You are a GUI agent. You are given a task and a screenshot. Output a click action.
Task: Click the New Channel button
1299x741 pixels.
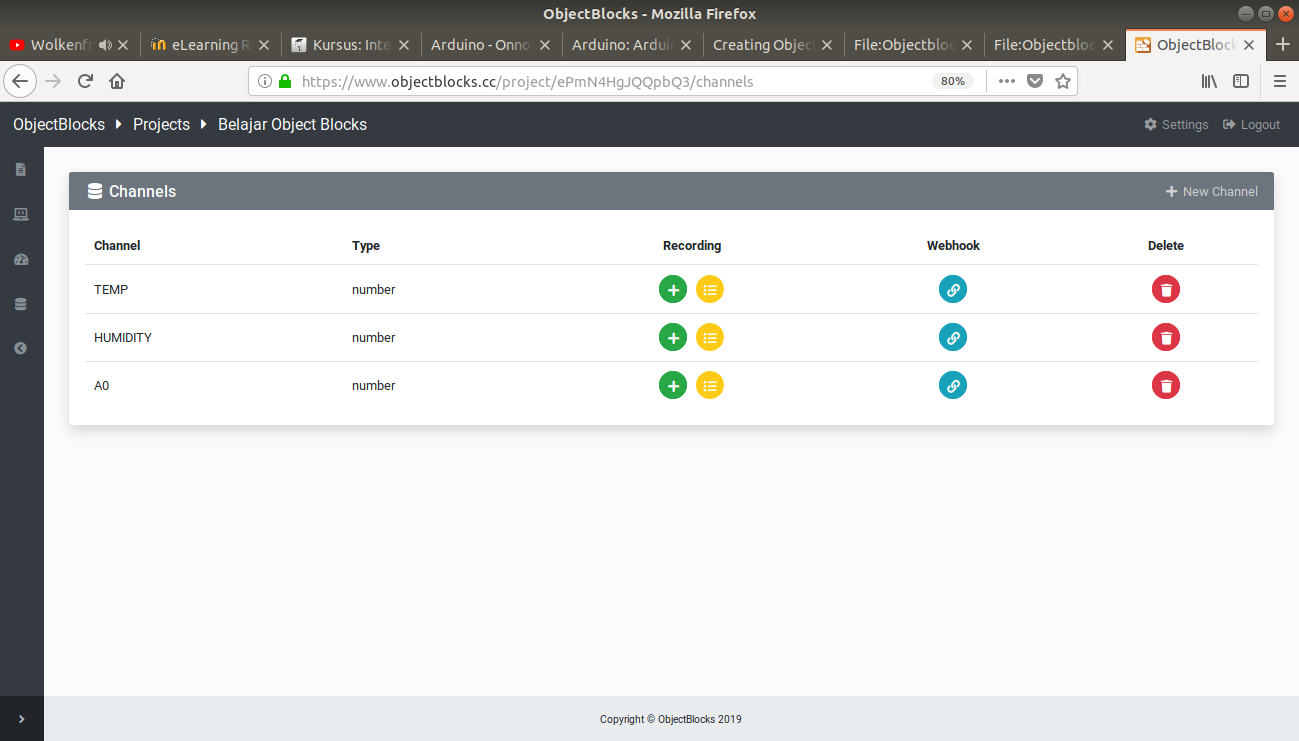pyautogui.click(x=1211, y=191)
